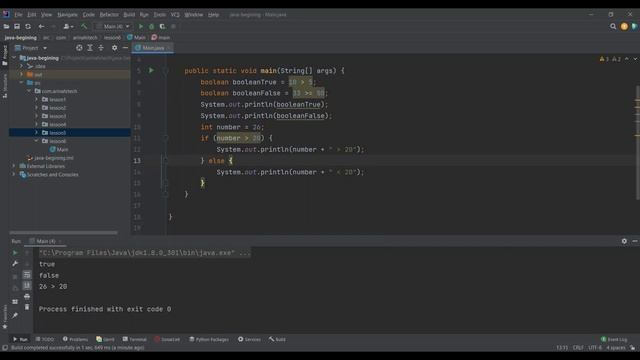Open the Services tool window
Image resolution: width=640 pixels, height=360 pixels.
(x=249, y=340)
